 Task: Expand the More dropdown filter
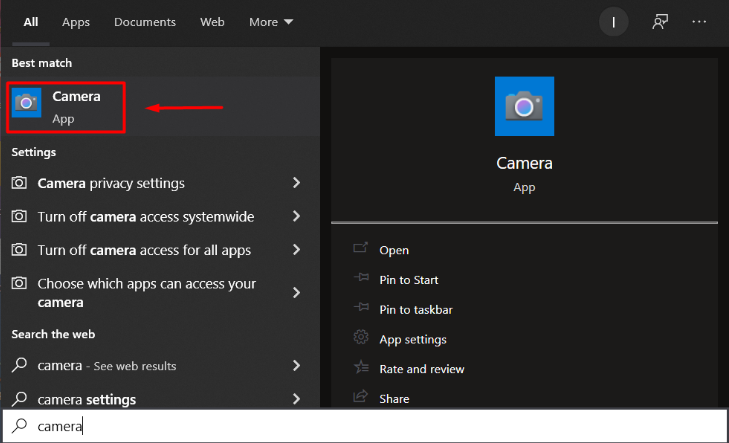pos(271,22)
